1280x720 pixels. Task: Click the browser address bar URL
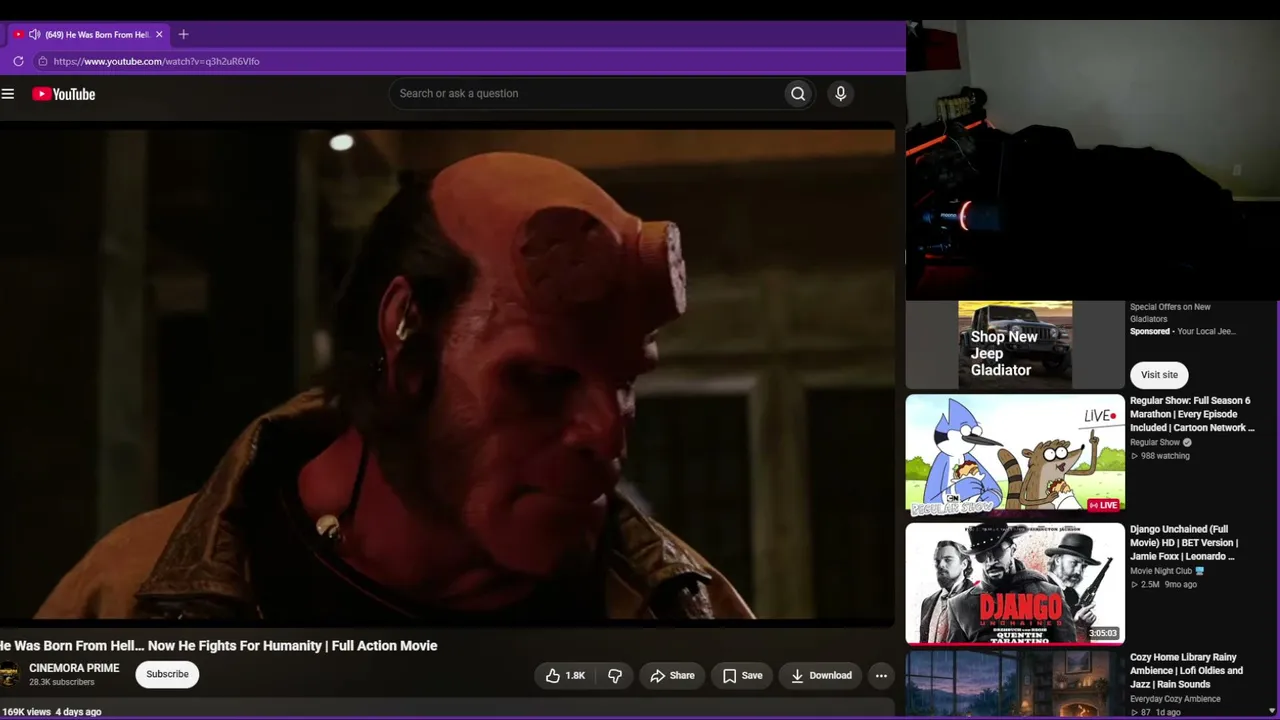point(156,61)
